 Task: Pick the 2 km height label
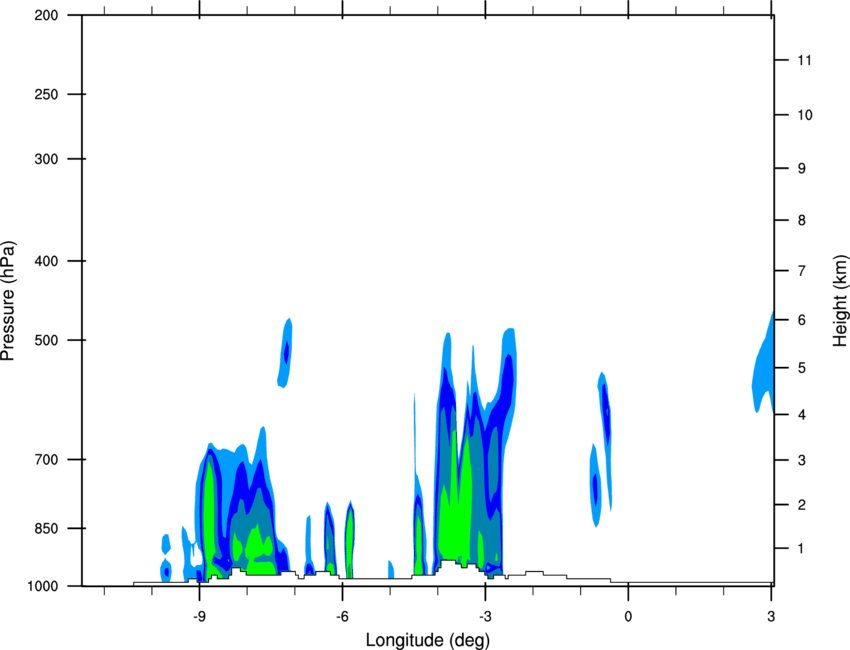(x=801, y=505)
